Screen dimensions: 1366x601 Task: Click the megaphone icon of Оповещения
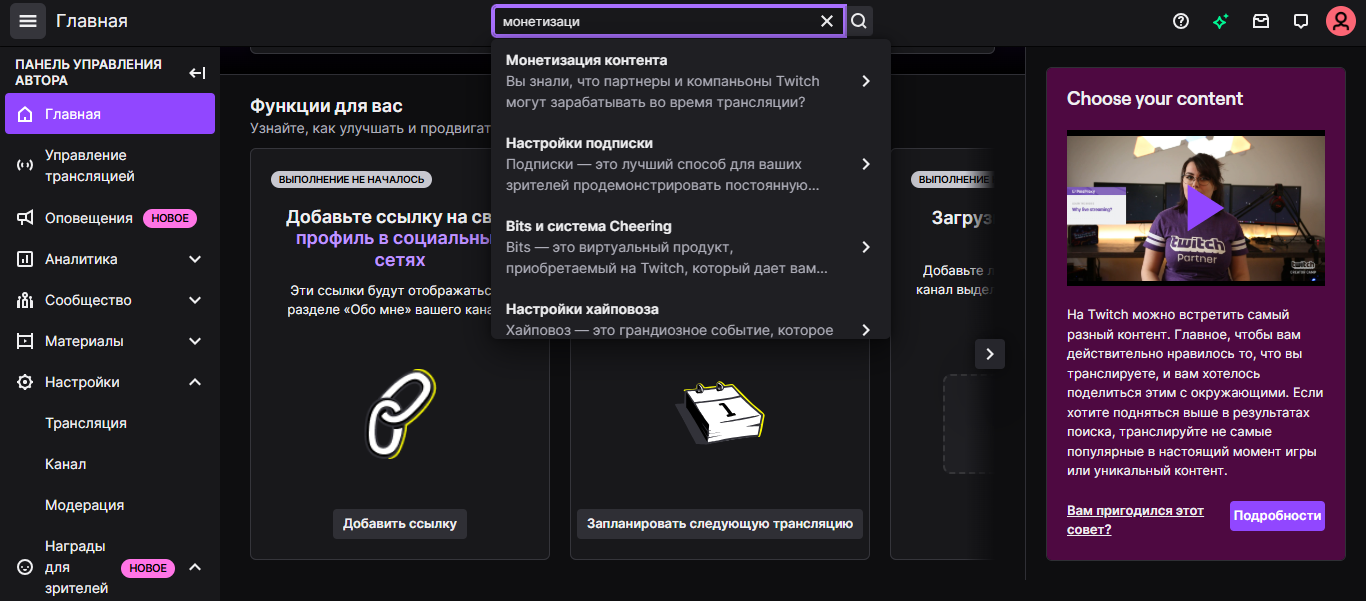25,218
